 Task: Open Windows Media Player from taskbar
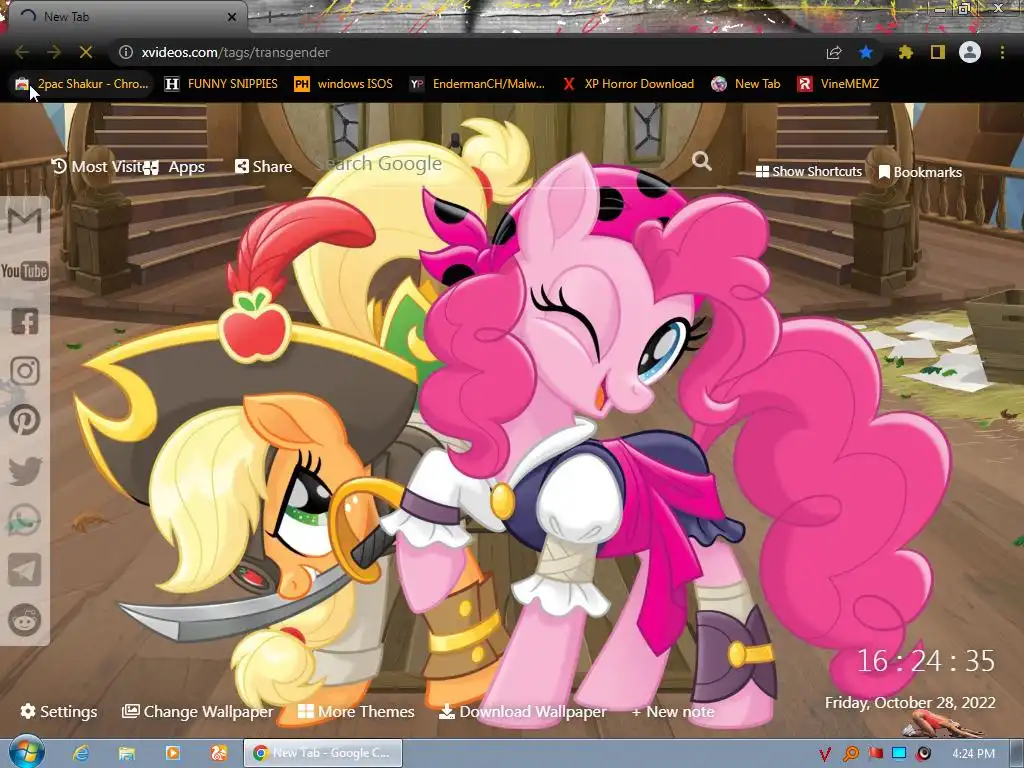[172, 753]
